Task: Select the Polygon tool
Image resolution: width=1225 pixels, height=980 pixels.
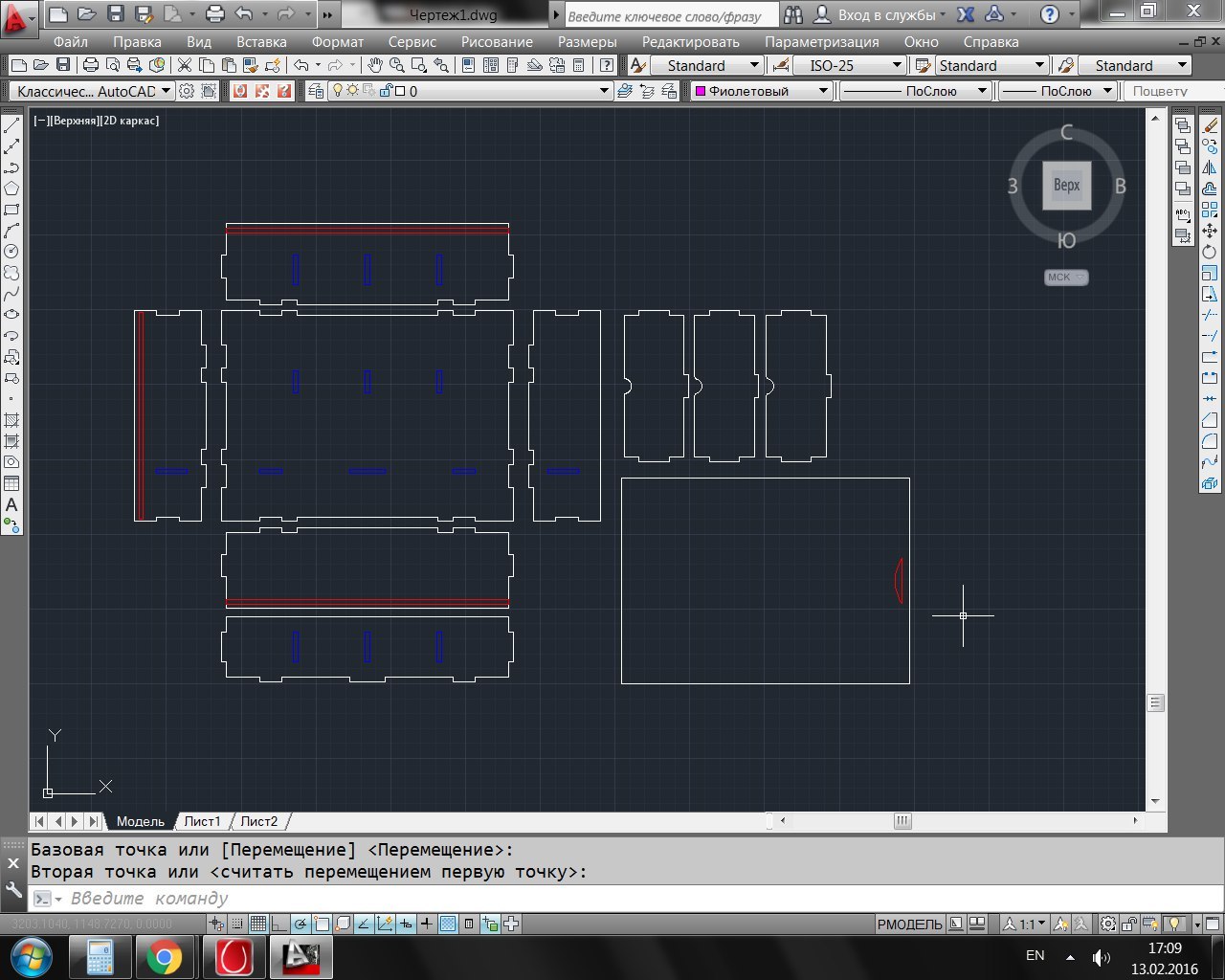Action: (x=11, y=189)
